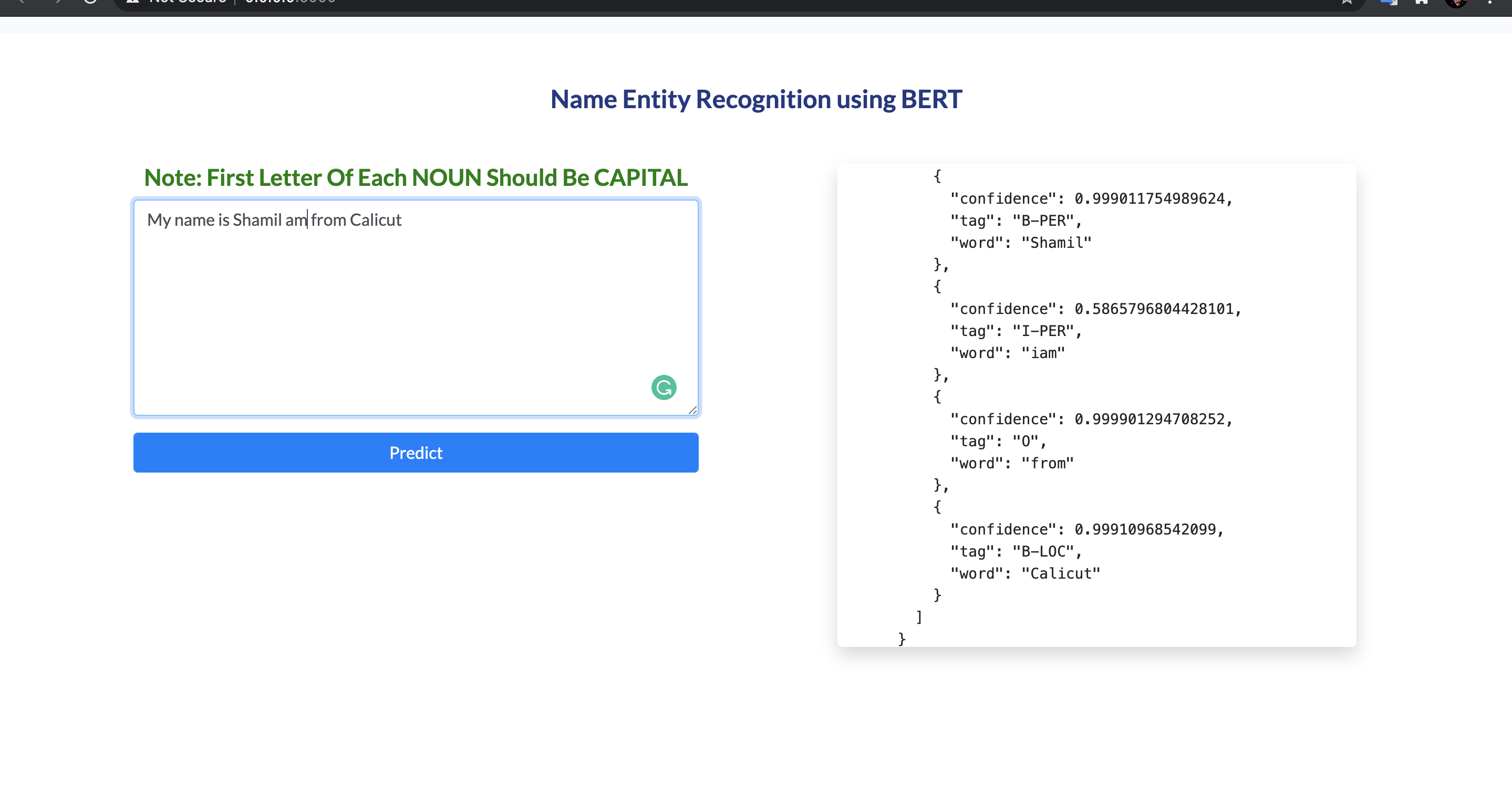Click the forward navigation arrow

click(58, 2)
